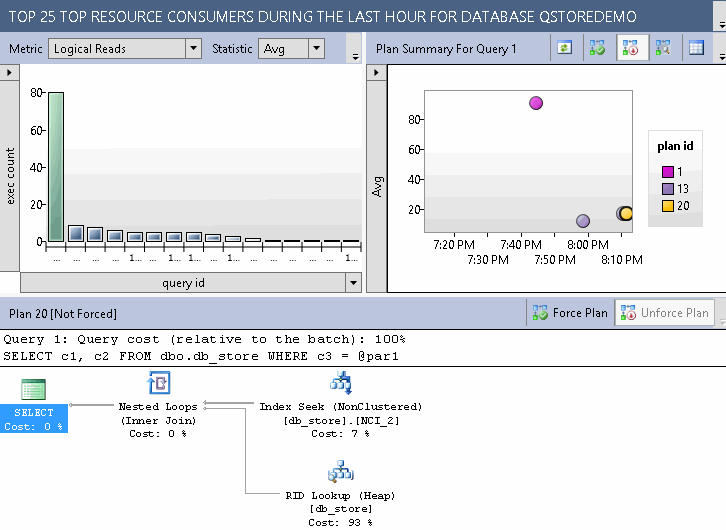The height and width of the screenshot is (530, 726).
Task: Click the Nested Loops operator icon
Action: (158, 383)
